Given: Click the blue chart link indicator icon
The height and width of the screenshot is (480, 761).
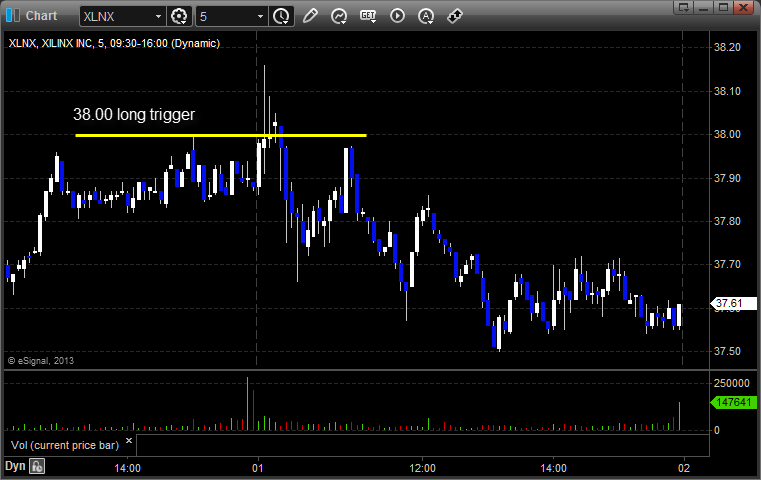Looking at the screenshot, I should (x=13, y=16).
